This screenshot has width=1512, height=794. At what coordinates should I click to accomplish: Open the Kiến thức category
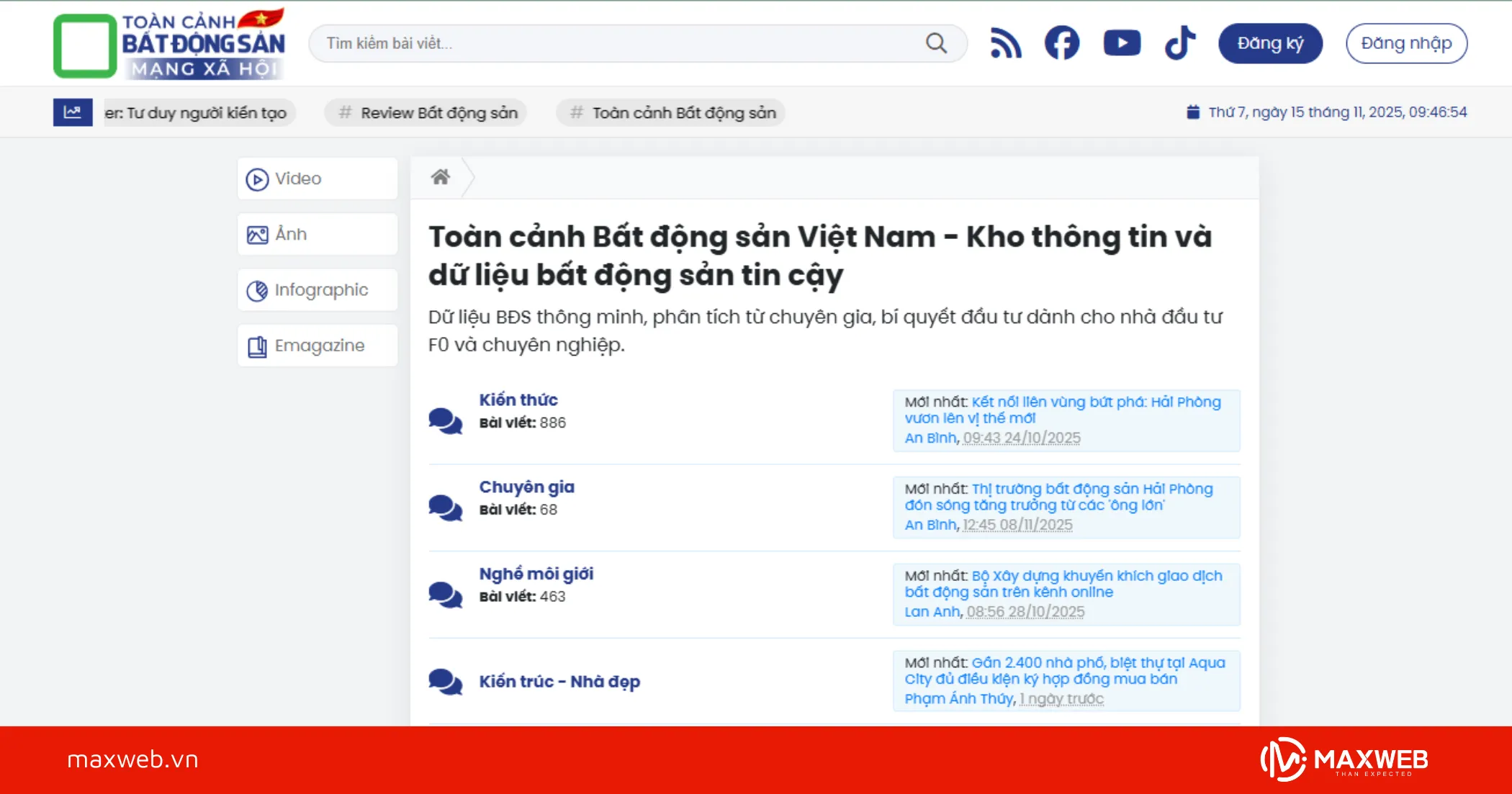point(518,400)
